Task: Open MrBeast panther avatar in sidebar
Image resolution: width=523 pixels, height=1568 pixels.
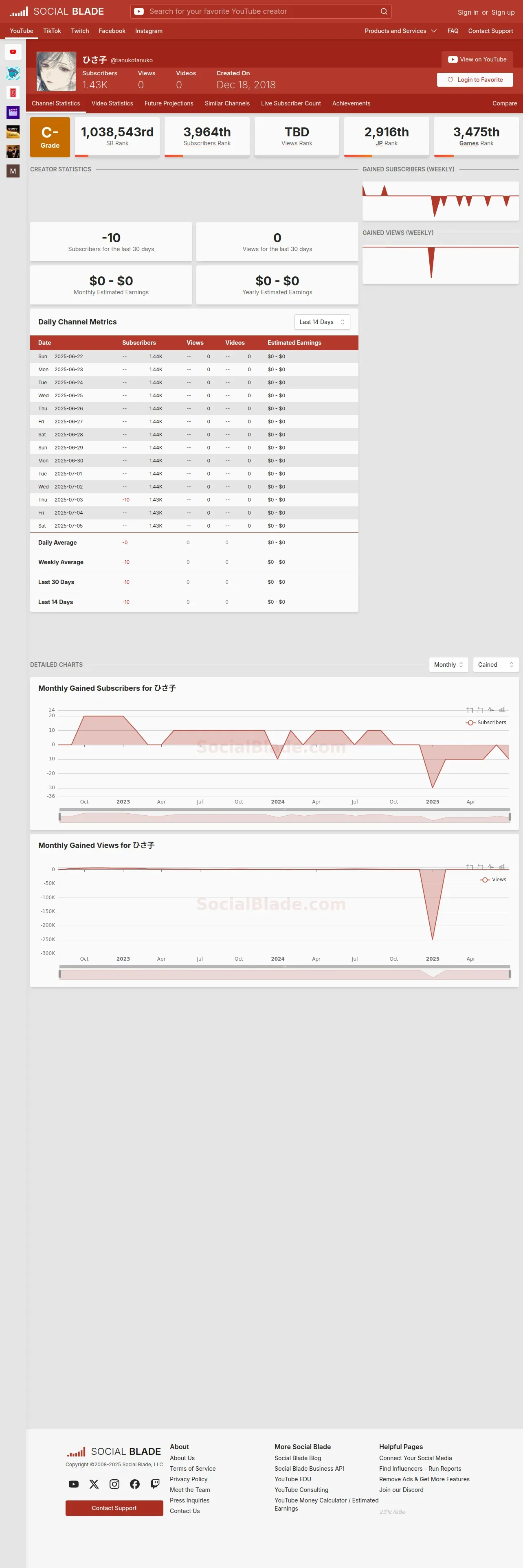Action: [x=13, y=74]
